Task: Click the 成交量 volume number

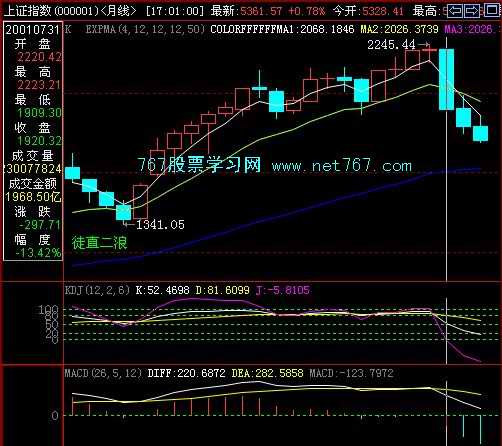Action: (x=33, y=169)
